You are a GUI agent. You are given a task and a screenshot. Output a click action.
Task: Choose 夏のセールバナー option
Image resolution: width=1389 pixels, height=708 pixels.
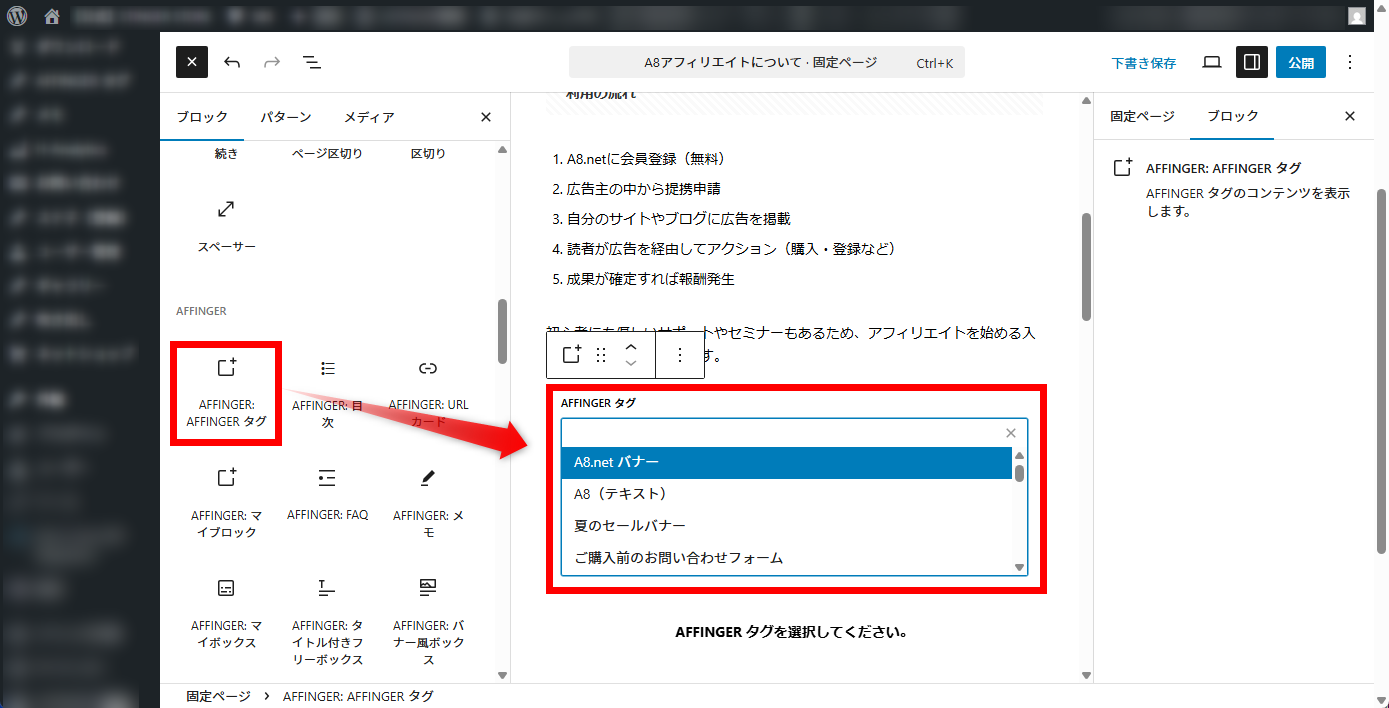pyautogui.click(x=787, y=526)
